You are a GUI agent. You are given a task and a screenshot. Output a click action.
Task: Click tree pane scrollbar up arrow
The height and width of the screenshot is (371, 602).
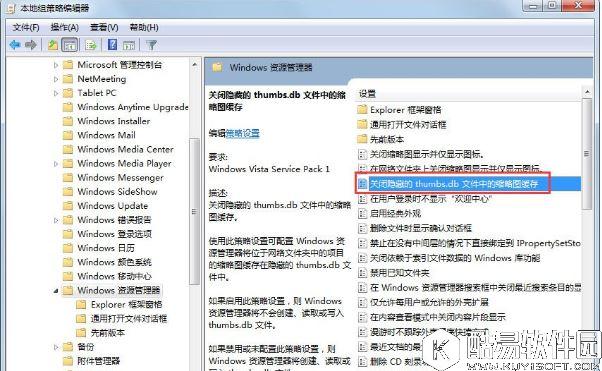(x=195, y=65)
